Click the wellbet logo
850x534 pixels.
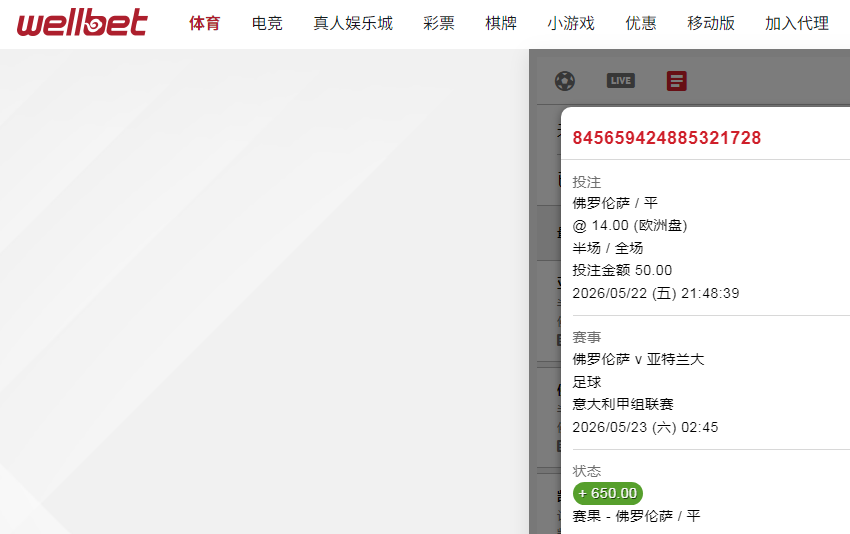pos(82,23)
